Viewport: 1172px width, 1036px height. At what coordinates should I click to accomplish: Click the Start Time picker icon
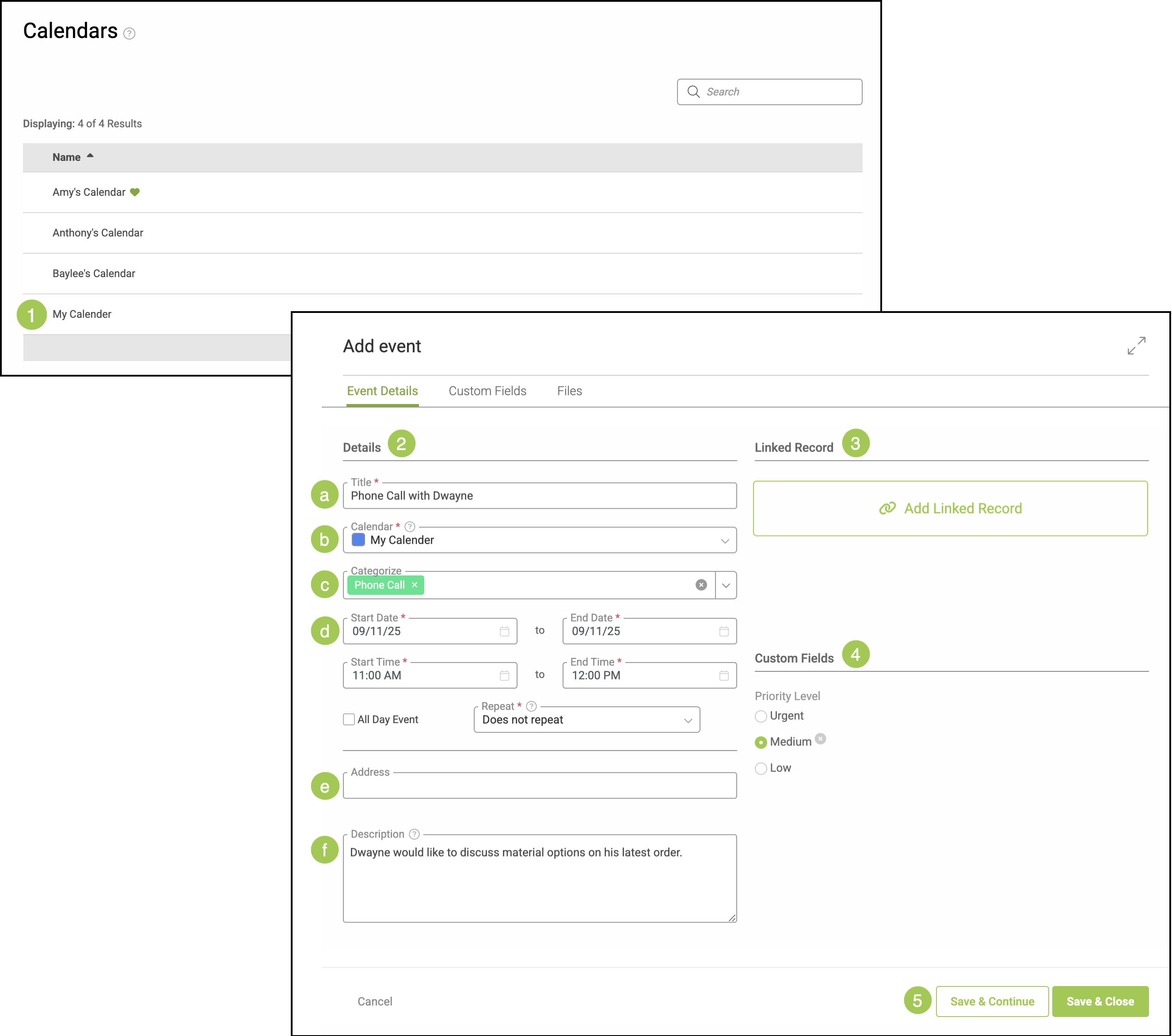[x=504, y=675]
